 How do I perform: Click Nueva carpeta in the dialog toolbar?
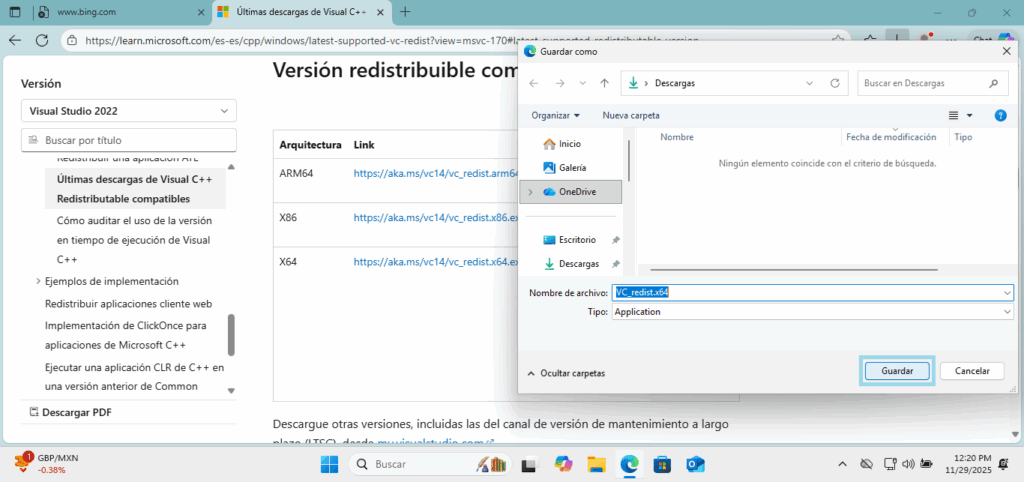631,116
